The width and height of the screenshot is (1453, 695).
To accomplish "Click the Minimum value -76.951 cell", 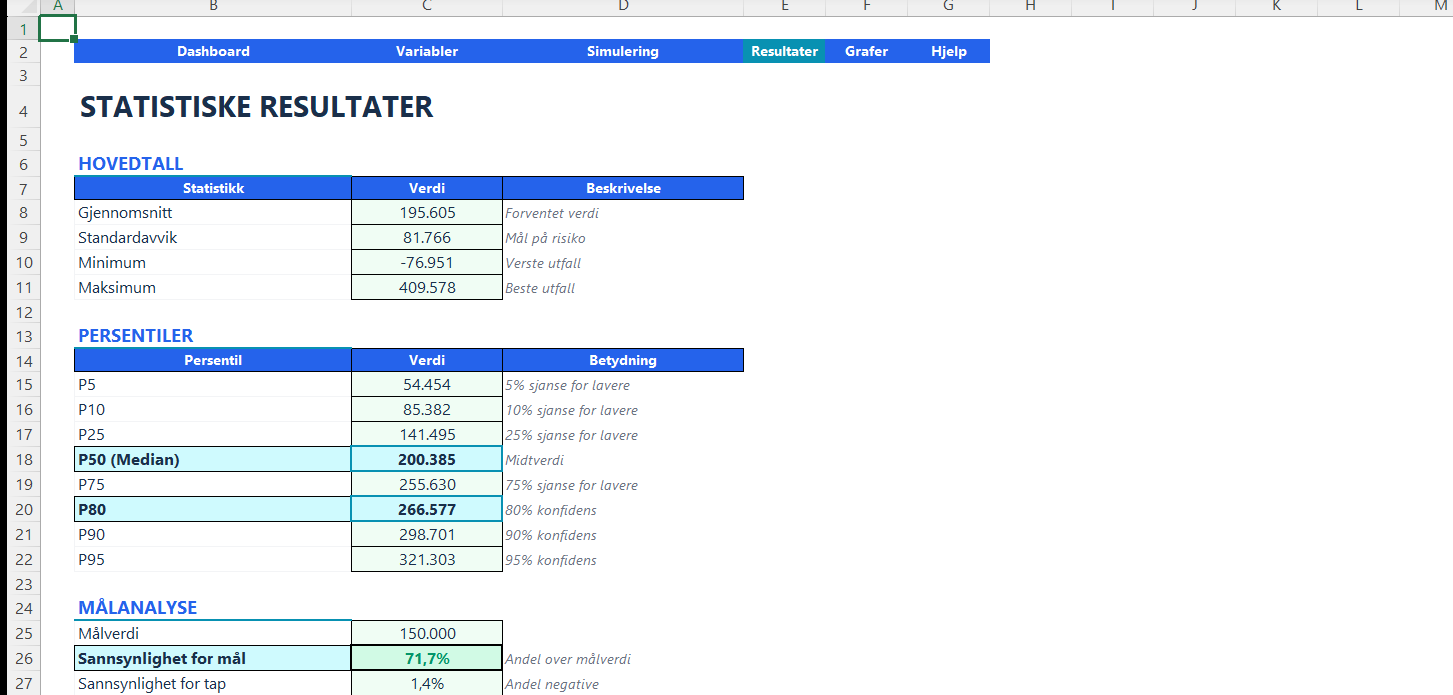I will (427, 263).
